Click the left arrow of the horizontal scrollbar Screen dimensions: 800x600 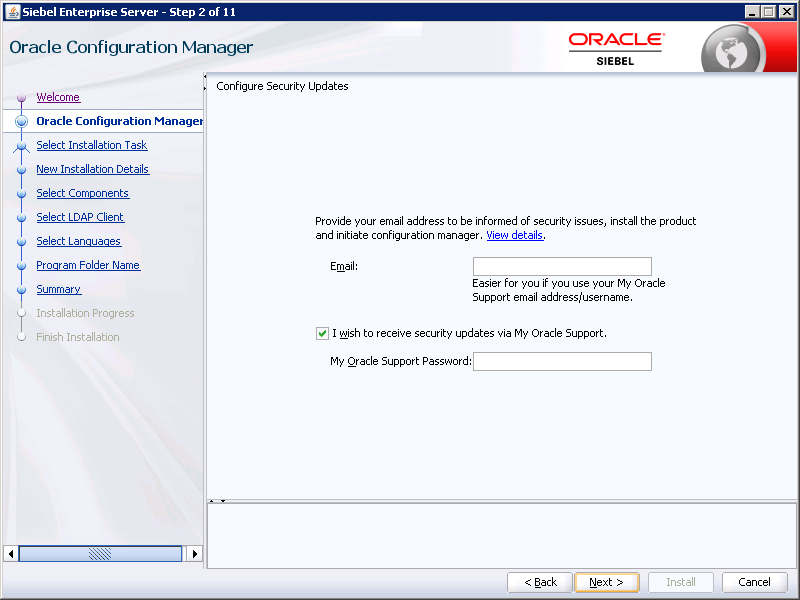coord(11,554)
